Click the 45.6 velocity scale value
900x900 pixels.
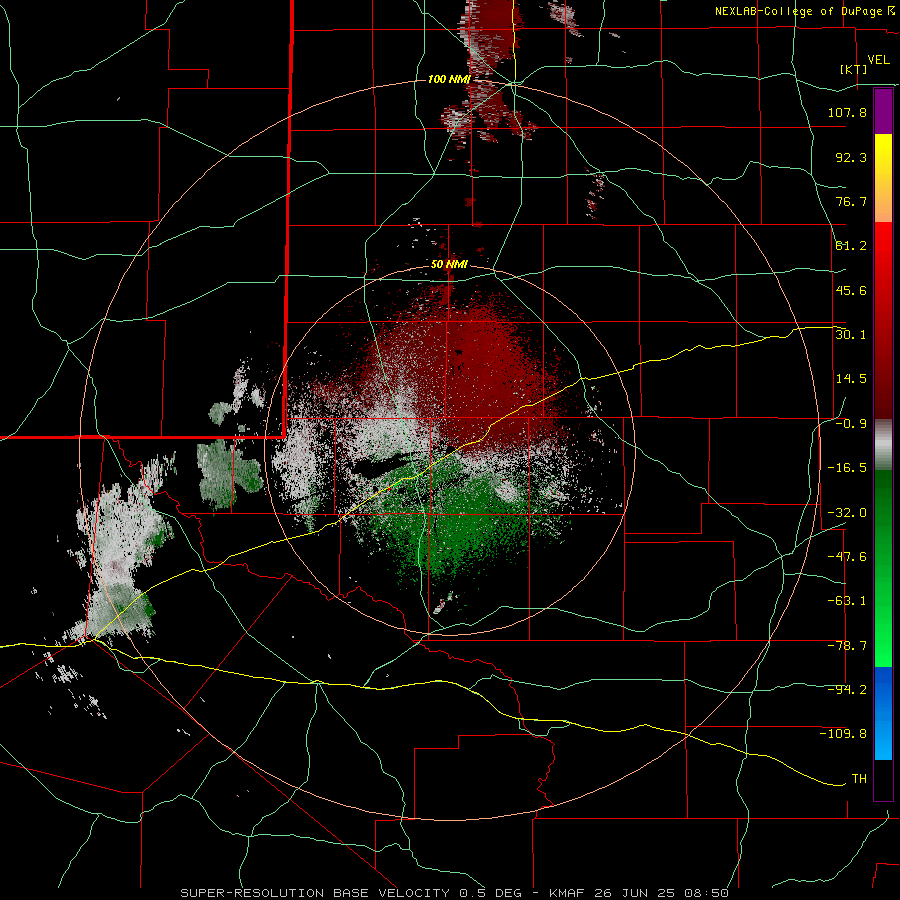pyautogui.click(x=851, y=290)
